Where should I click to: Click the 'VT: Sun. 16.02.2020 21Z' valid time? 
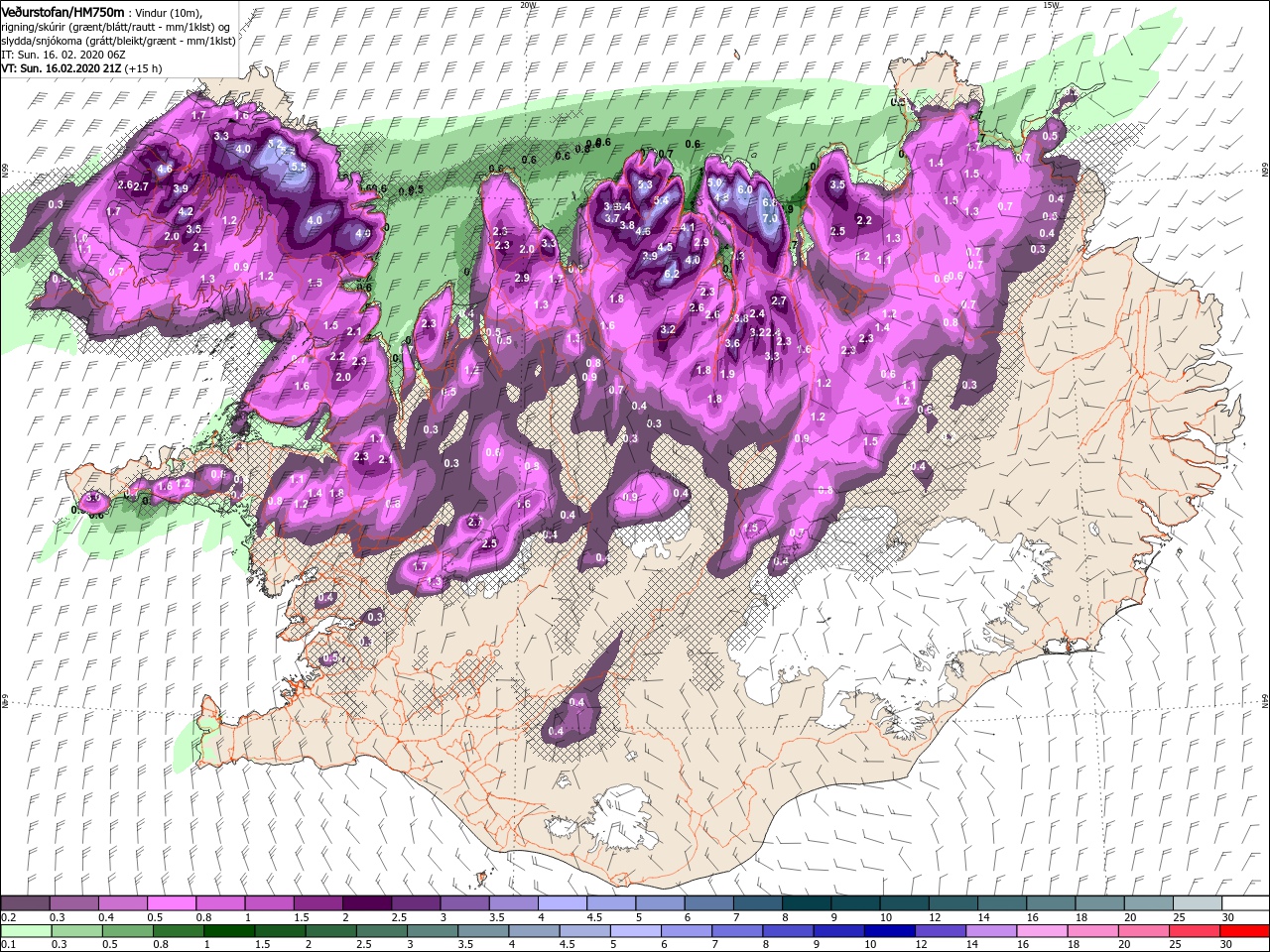pyautogui.click(x=62, y=68)
